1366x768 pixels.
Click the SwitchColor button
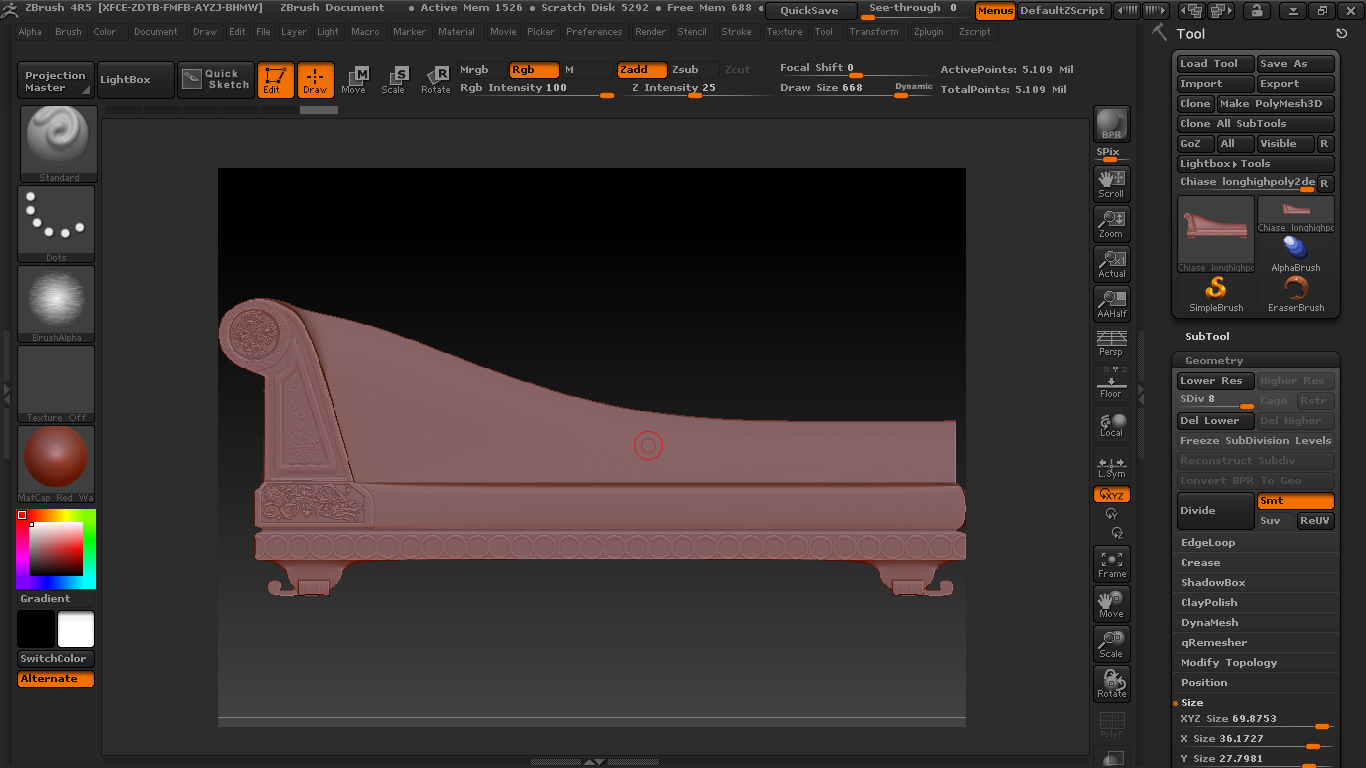pos(56,659)
